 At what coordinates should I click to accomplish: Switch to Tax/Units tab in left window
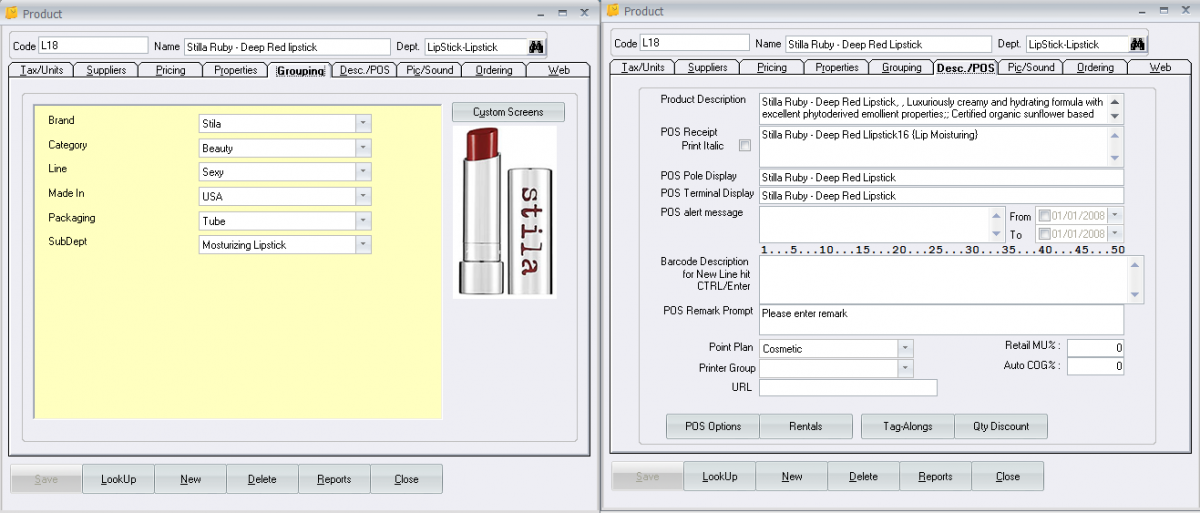pyautogui.click(x=41, y=70)
